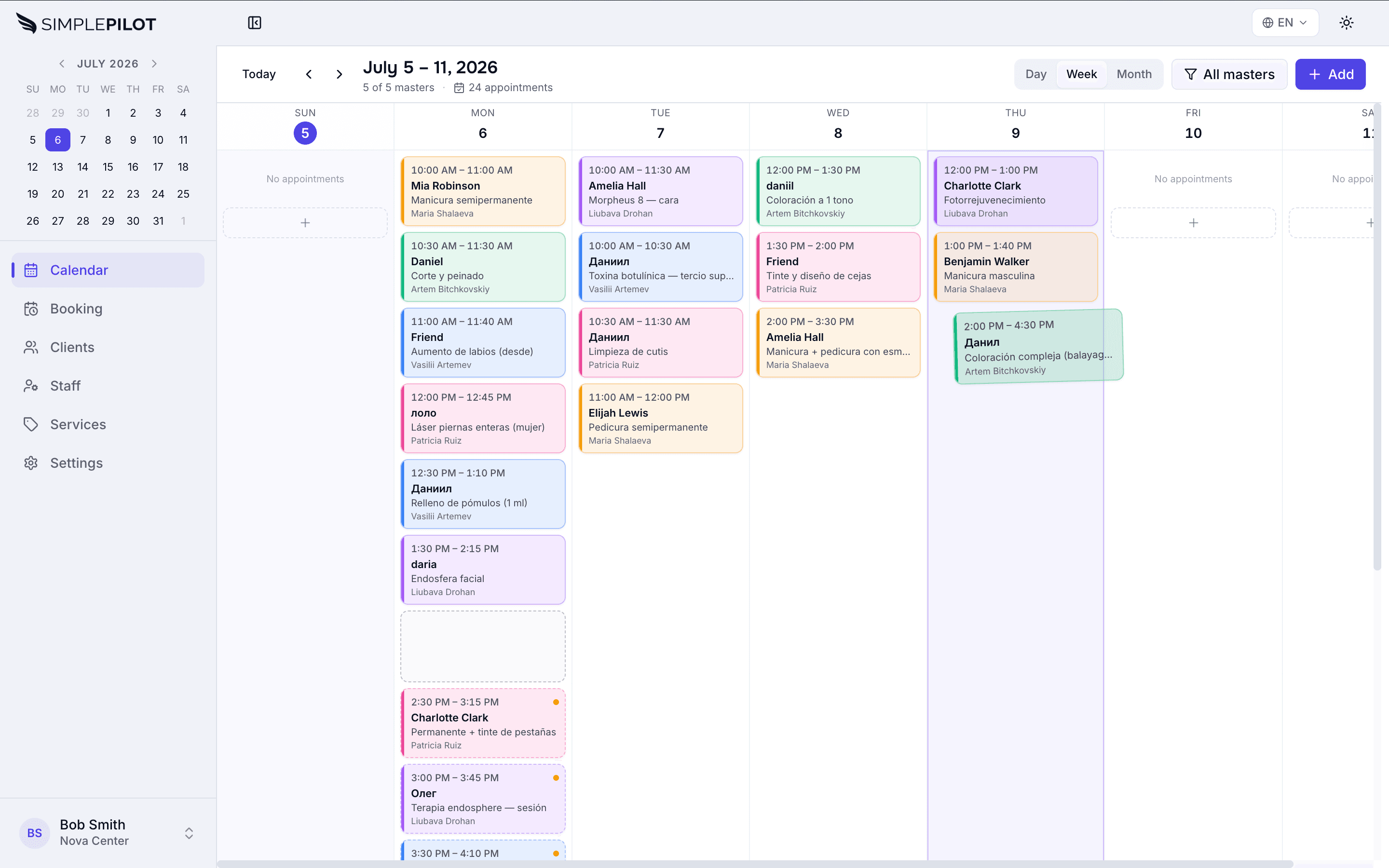Click the Friday 10 day header
This screenshot has width=1389, height=868.
1193,126
